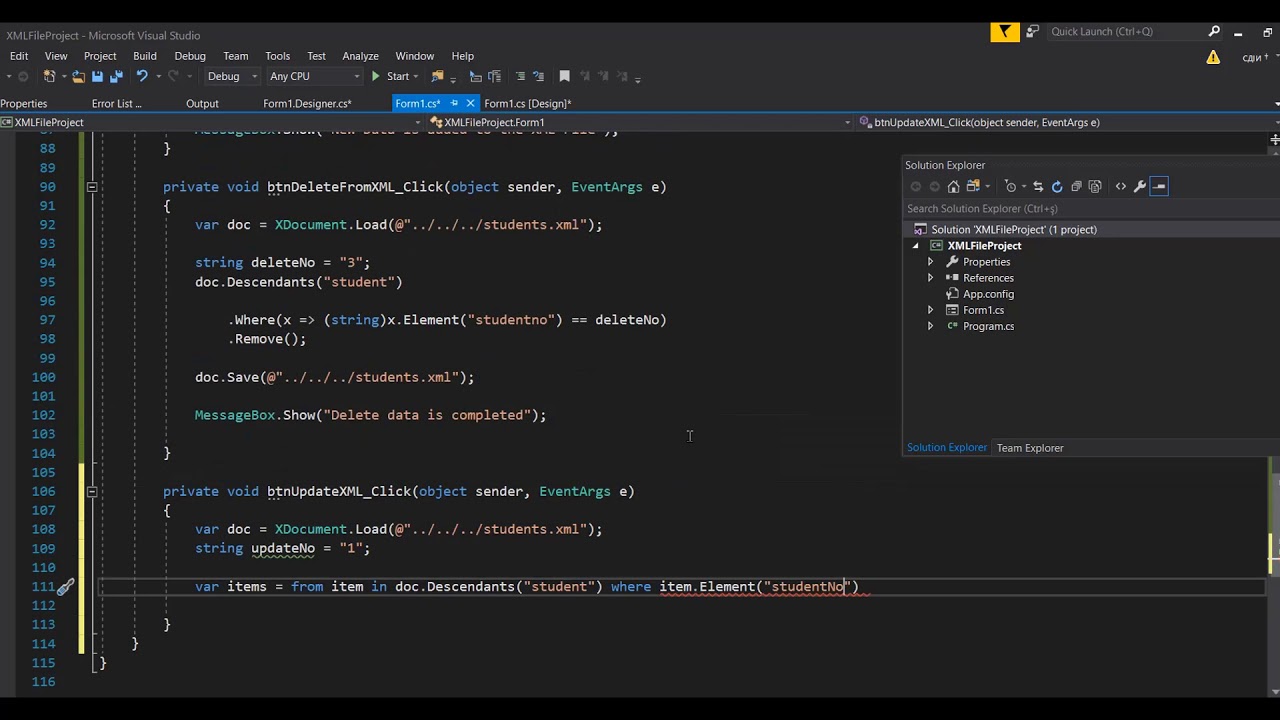Viewport: 1280px width, 720px height.
Task: Open the Error List tab
Action: point(116,103)
